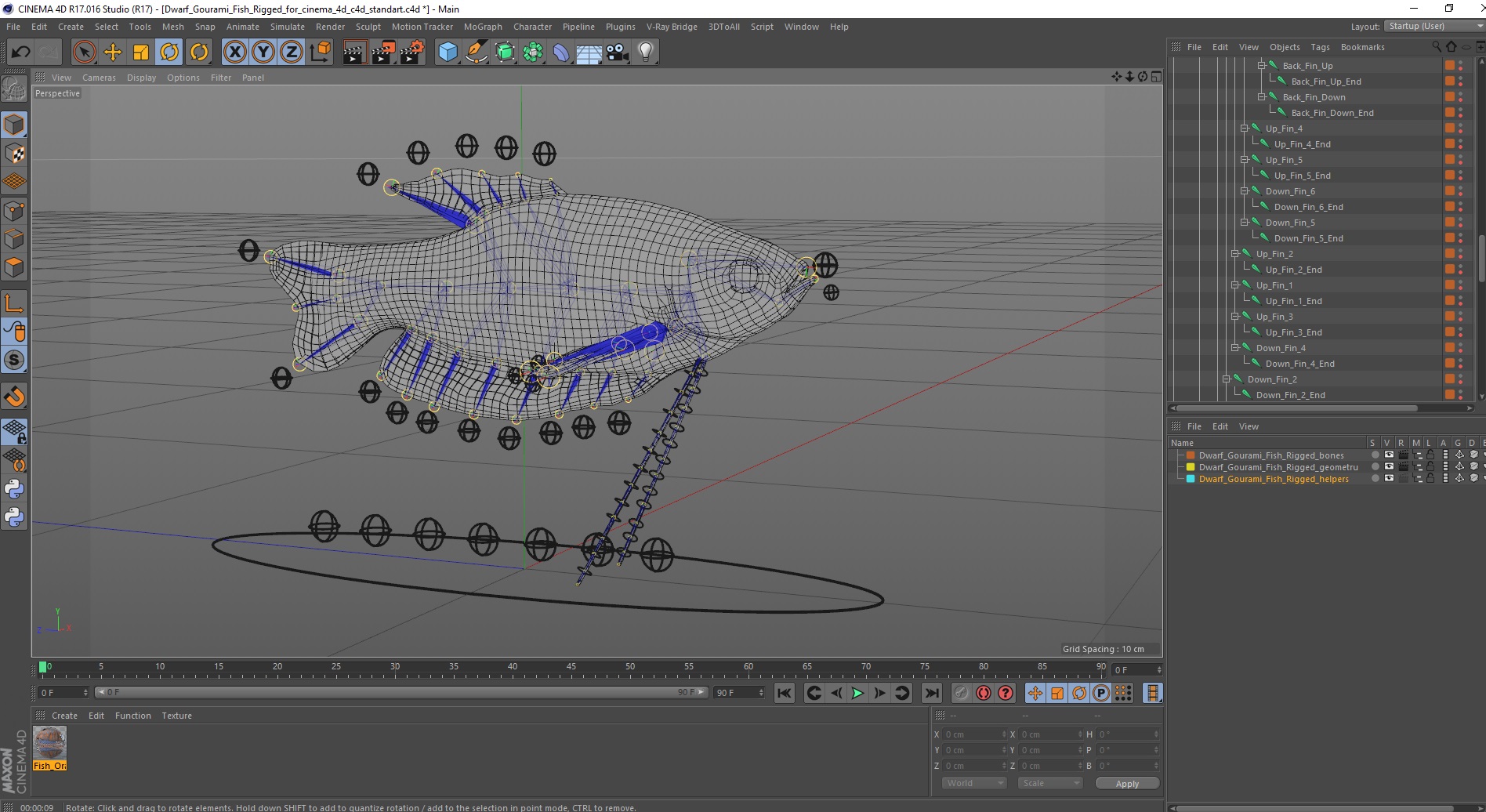Collapse the Up_Fin_2 bone
1486x812 pixels.
1235,254
